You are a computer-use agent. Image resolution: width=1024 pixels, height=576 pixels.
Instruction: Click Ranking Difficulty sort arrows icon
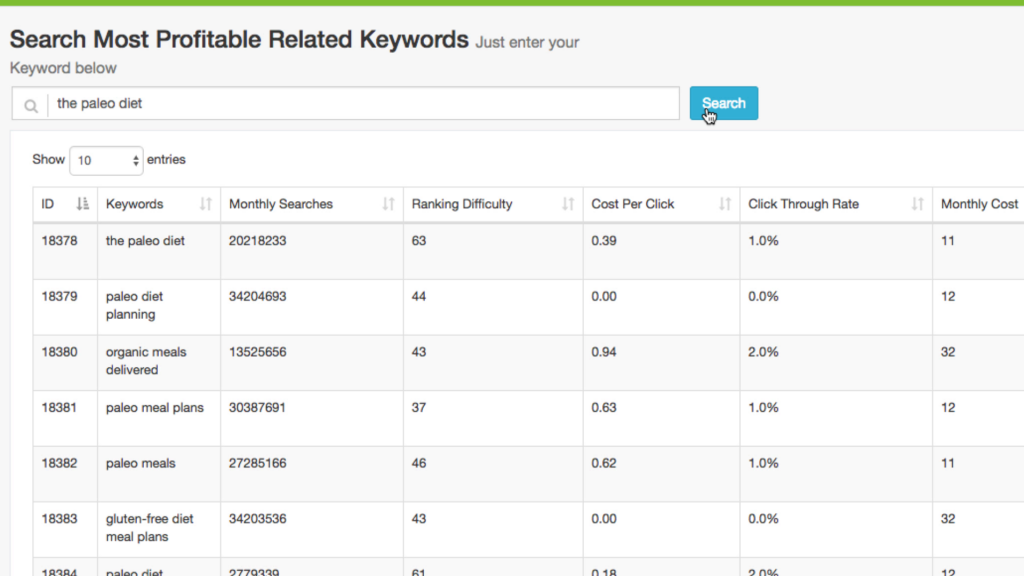pyautogui.click(x=568, y=204)
